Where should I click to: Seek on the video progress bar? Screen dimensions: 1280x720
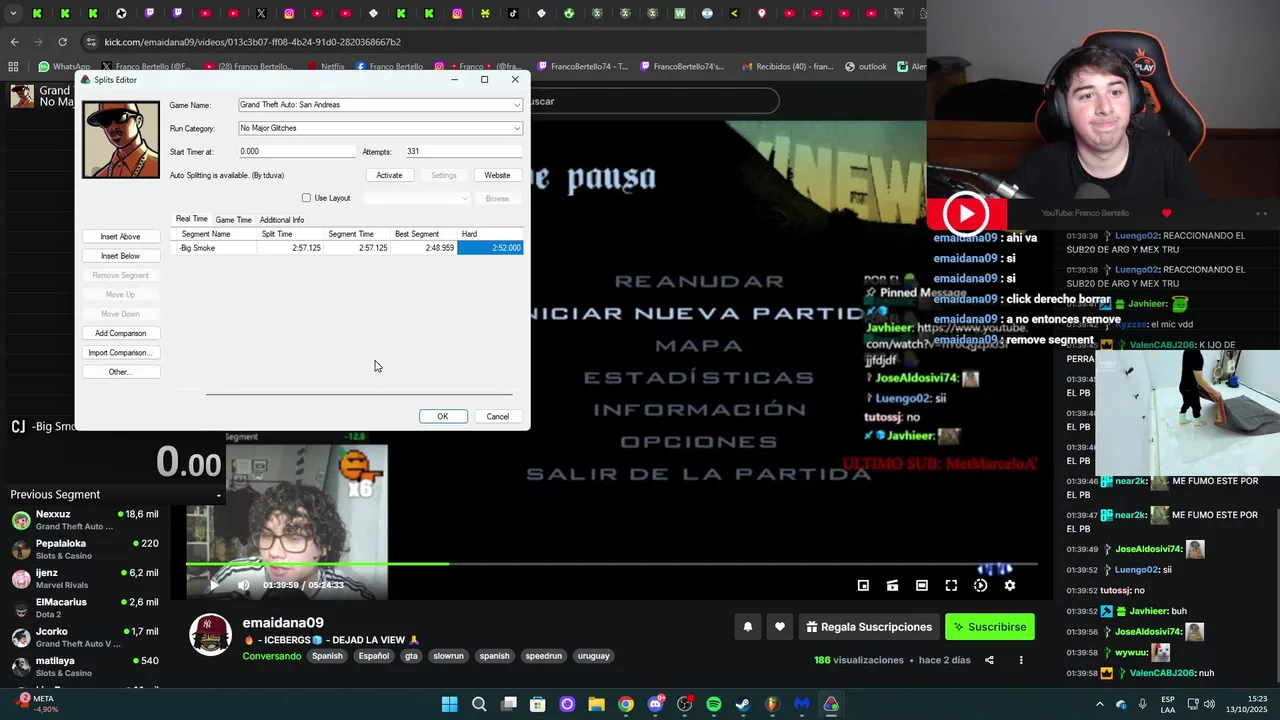(x=612, y=564)
